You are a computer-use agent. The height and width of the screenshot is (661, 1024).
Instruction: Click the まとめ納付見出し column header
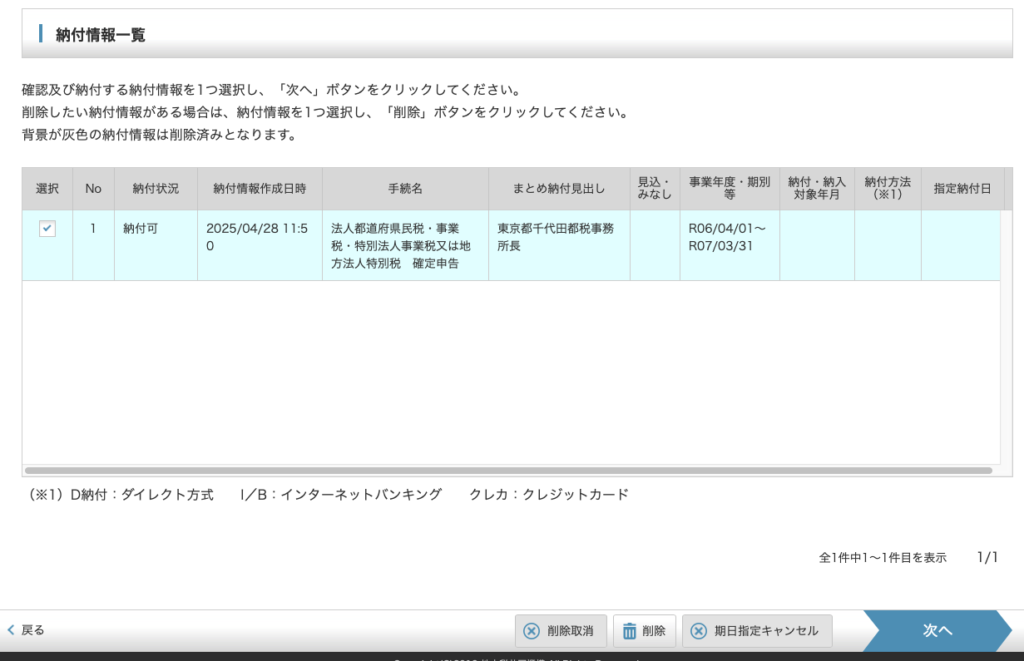point(558,188)
